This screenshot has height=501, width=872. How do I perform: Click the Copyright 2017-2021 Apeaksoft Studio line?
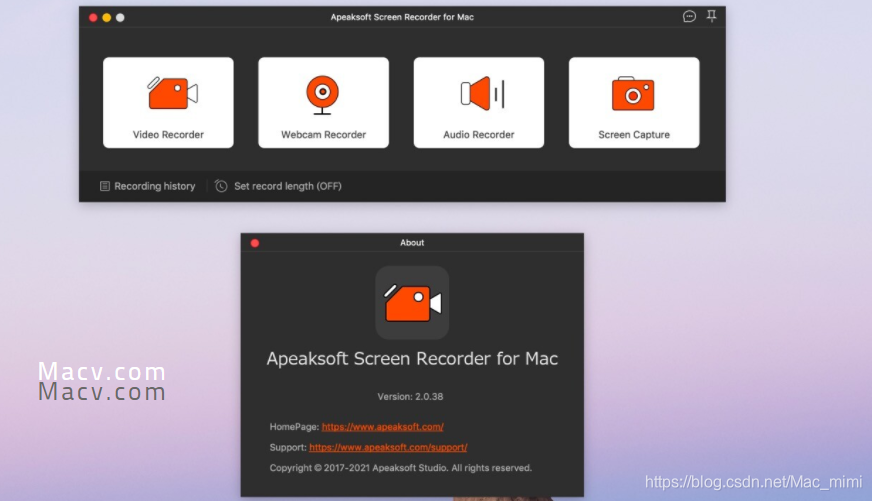(x=400, y=468)
